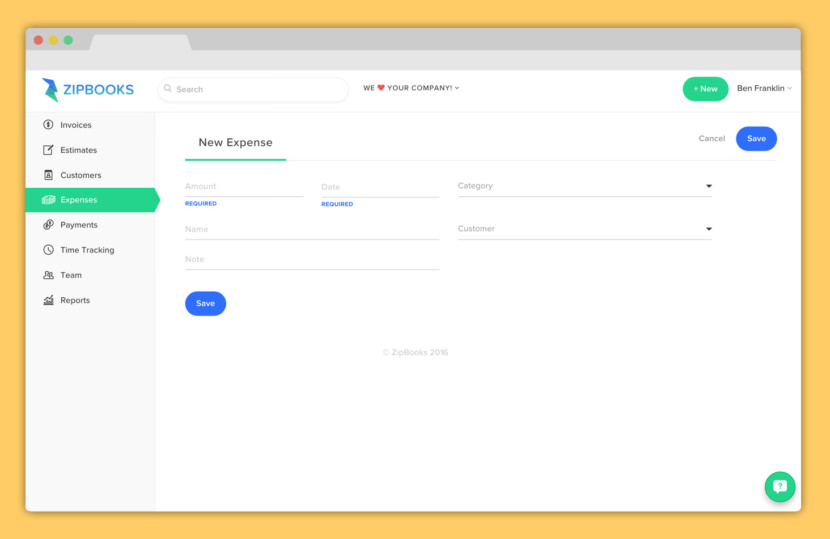
Task: Open the company switcher dropdown
Action: pyautogui.click(x=411, y=88)
